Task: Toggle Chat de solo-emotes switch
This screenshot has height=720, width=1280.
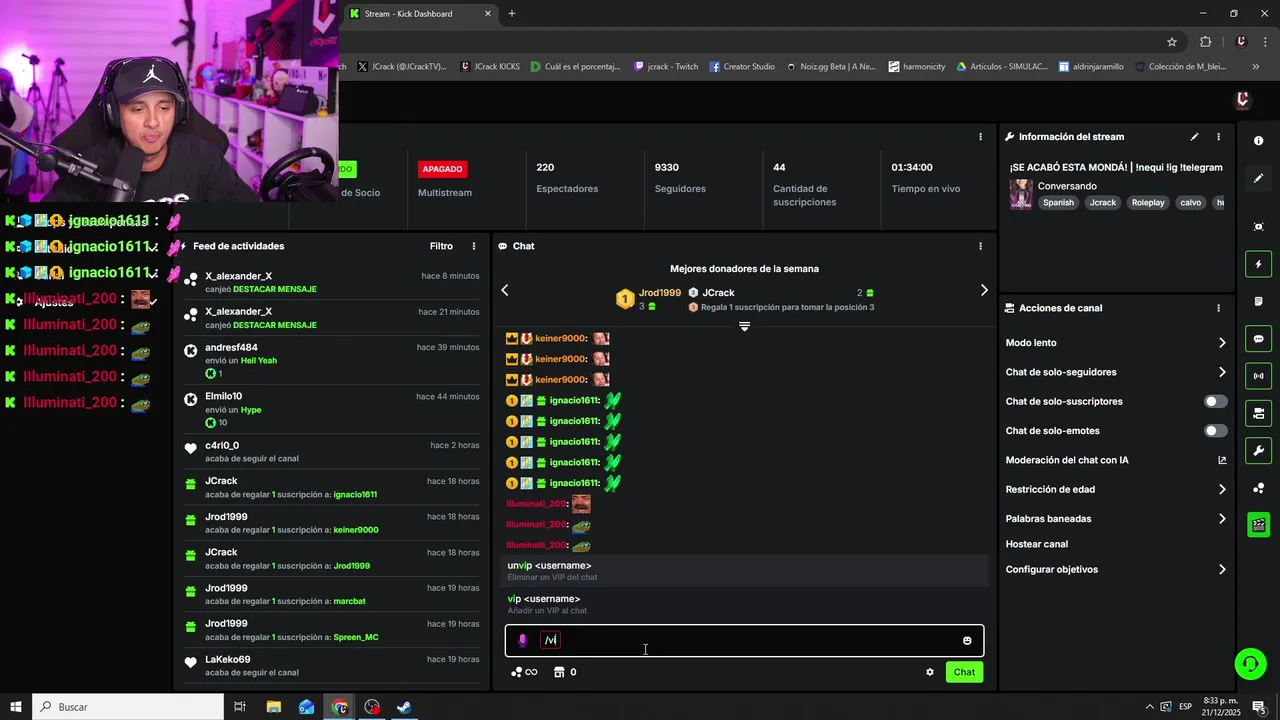Action: click(x=1215, y=431)
